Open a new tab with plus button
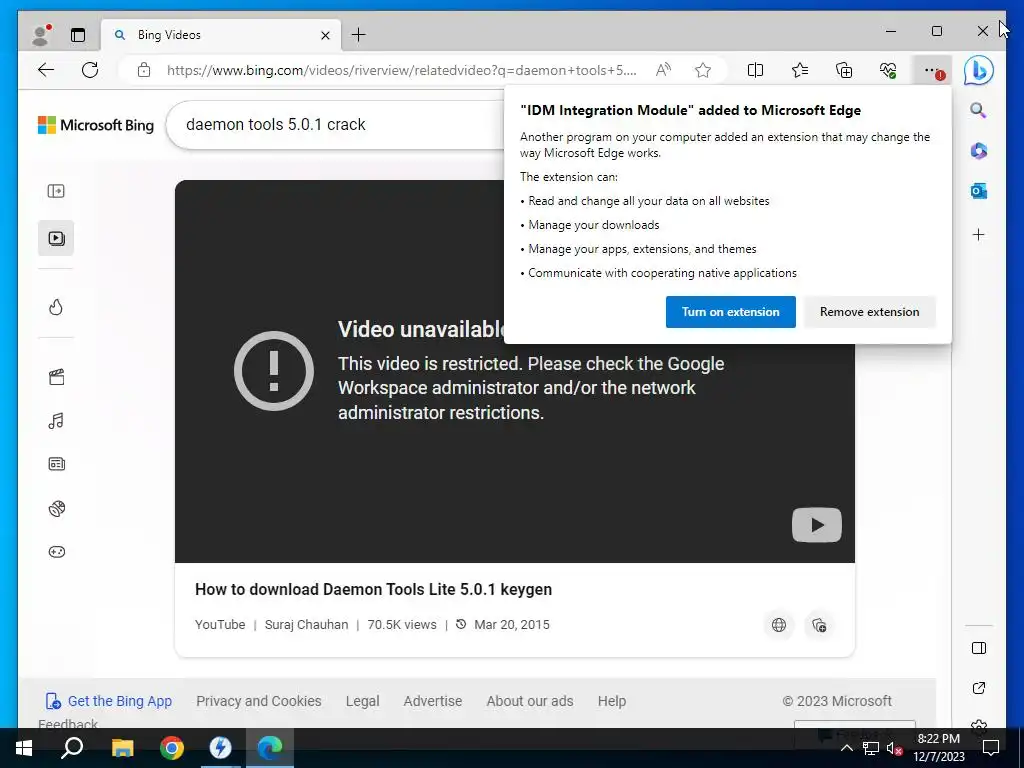Image resolution: width=1024 pixels, height=768 pixels. [359, 35]
